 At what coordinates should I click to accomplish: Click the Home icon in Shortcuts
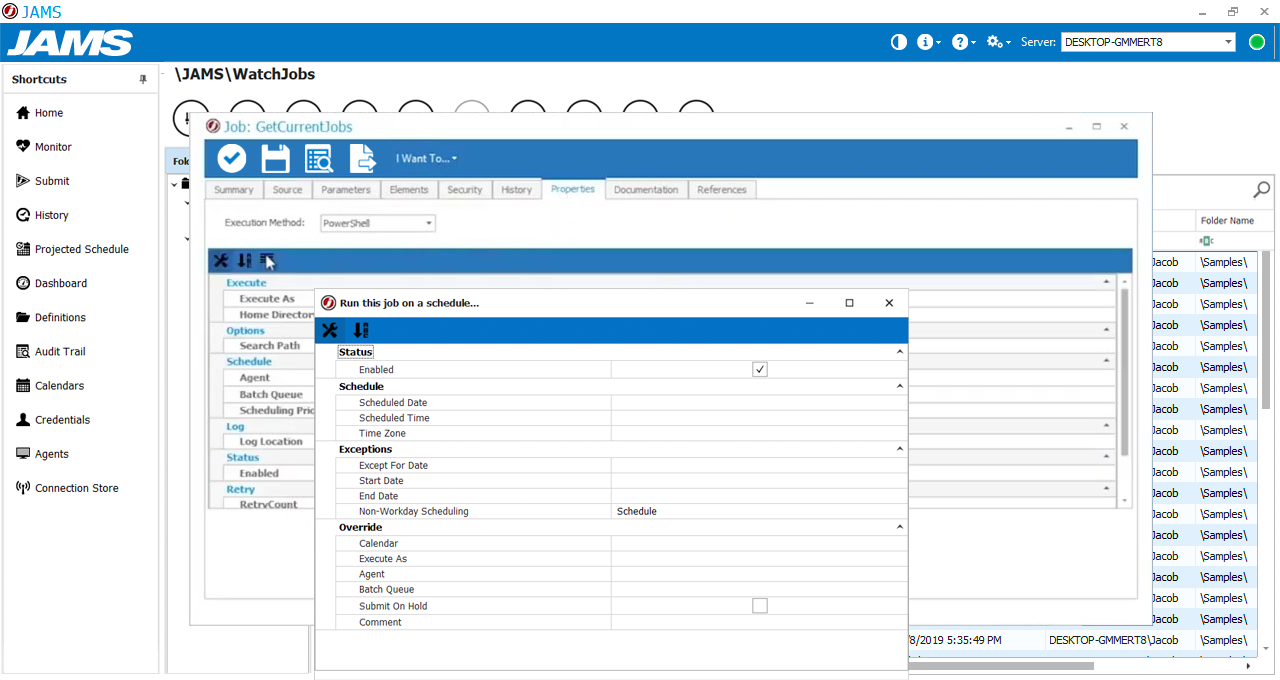(23, 113)
